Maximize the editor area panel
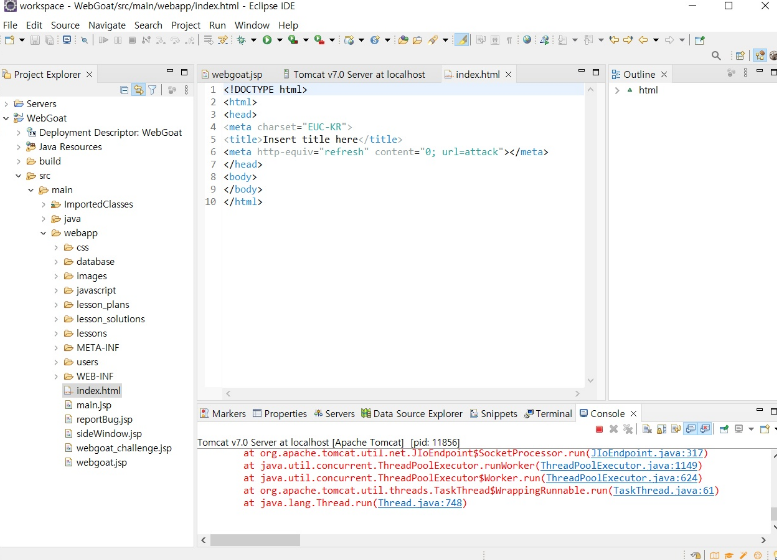The image size is (777, 560). tap(596, 72)
